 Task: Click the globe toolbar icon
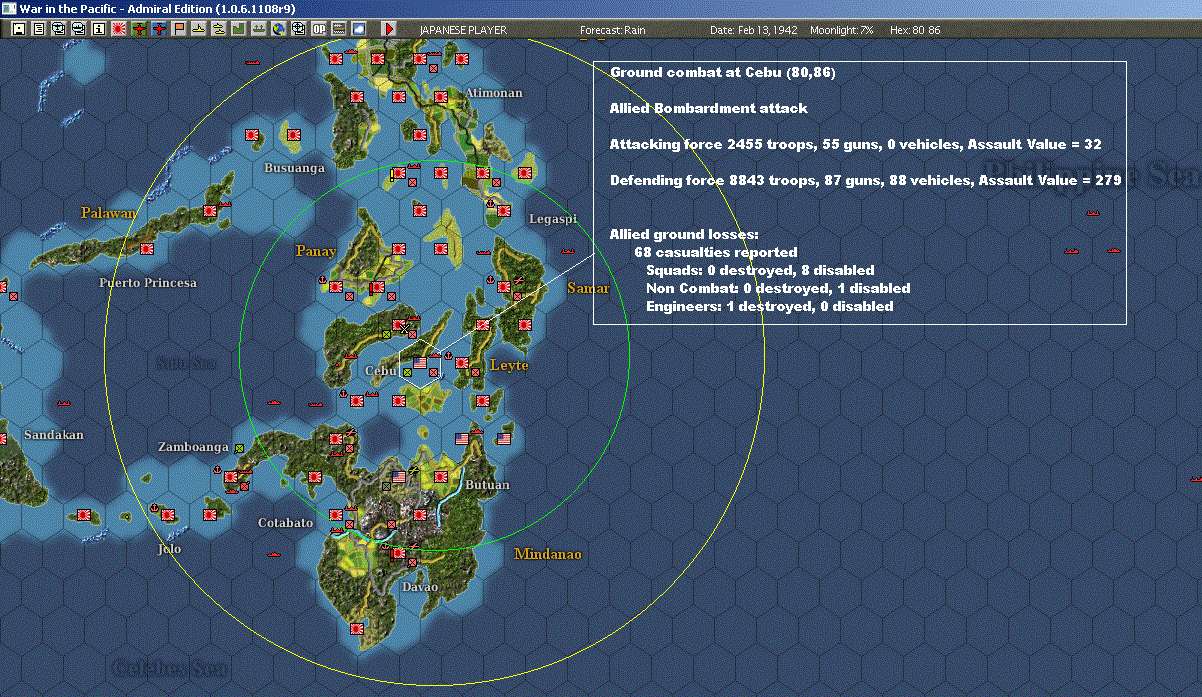(x=278, y=29)
